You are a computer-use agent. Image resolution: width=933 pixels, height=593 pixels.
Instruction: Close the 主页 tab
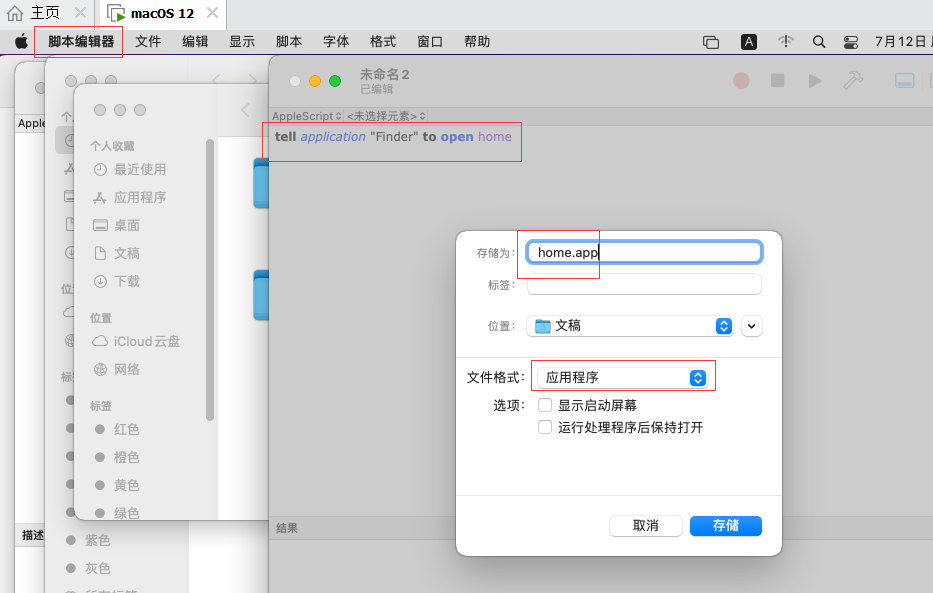pyautogui.click(x=80, y=12)
